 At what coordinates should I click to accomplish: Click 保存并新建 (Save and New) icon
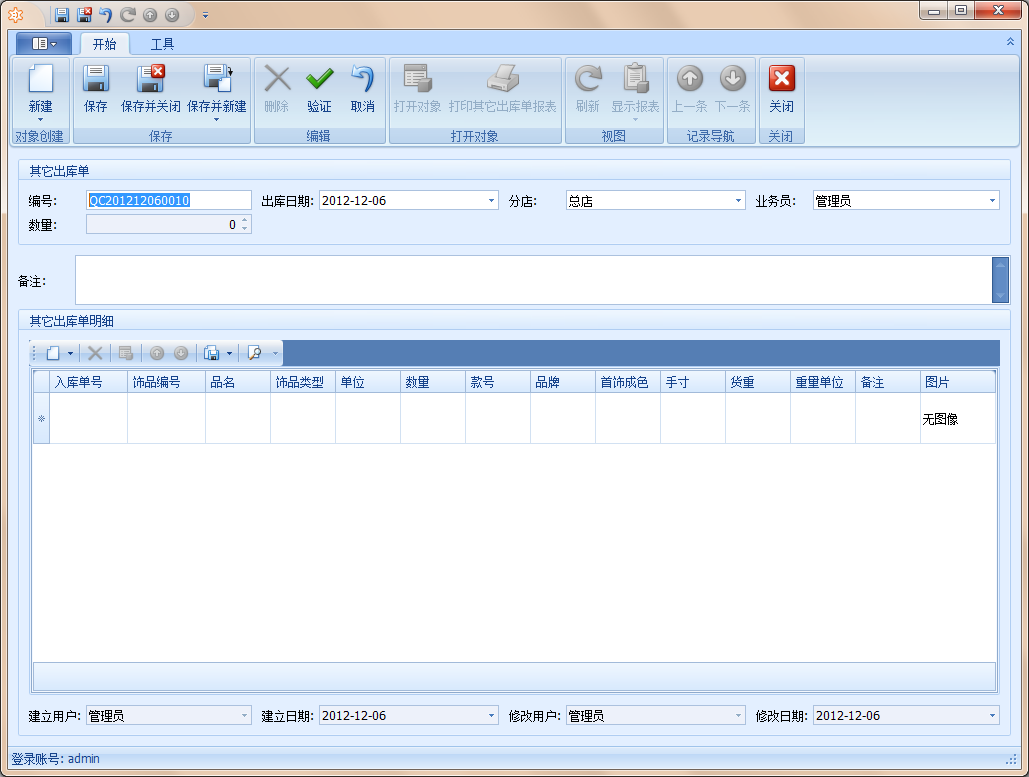click(217, 79)
